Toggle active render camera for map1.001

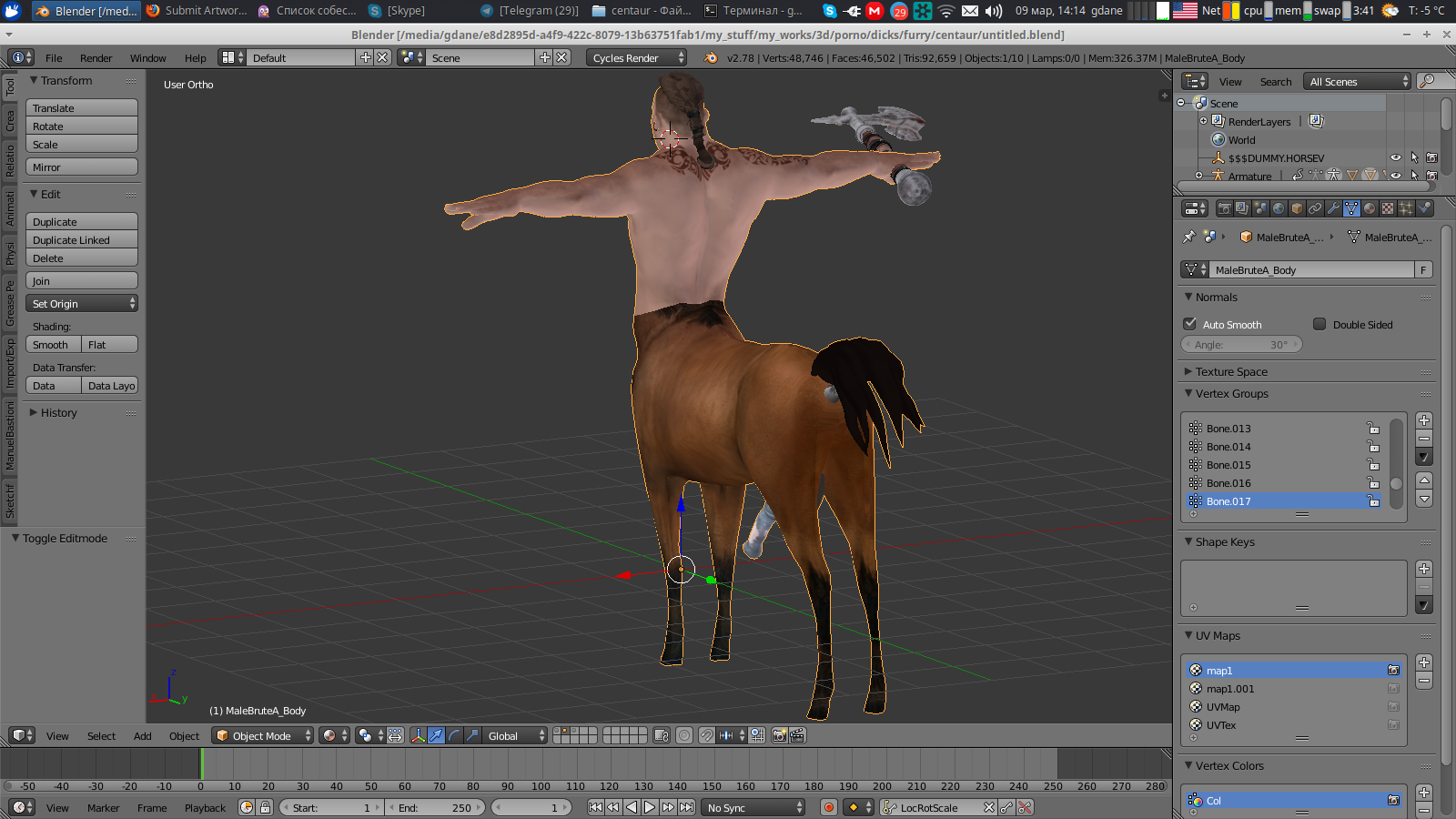click(1393, 689)
